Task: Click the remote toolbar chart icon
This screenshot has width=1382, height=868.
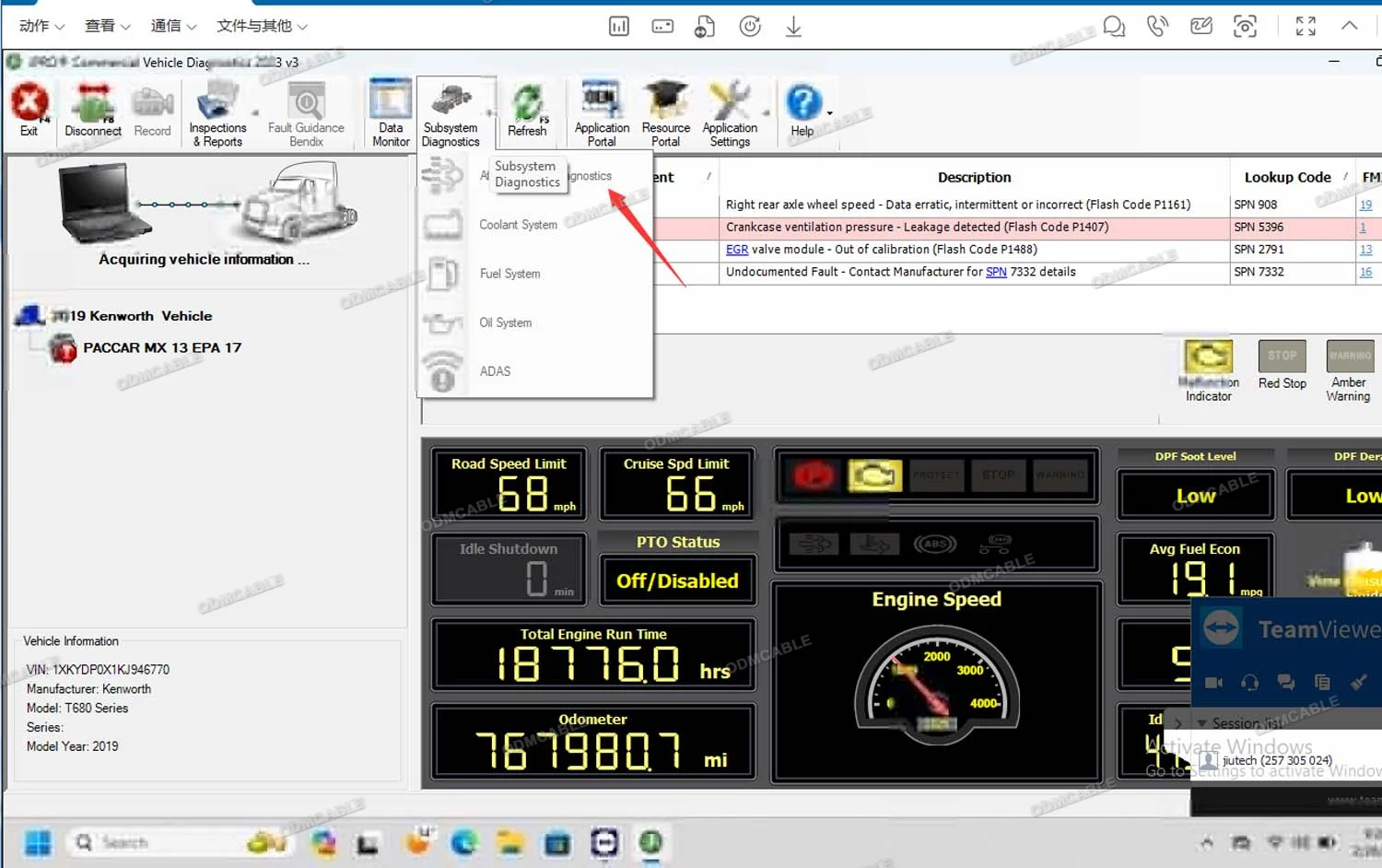Action: tap(619, 27)
